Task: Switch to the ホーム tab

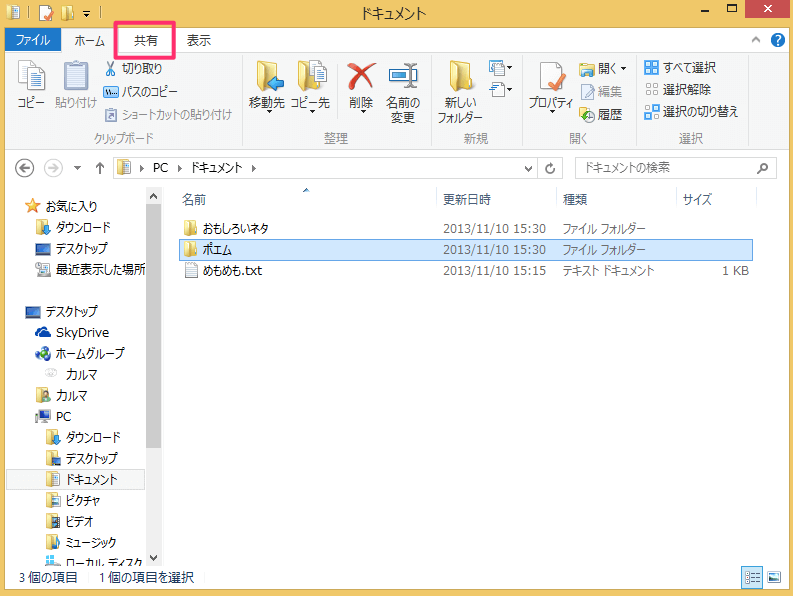Action: click(90, 40)
